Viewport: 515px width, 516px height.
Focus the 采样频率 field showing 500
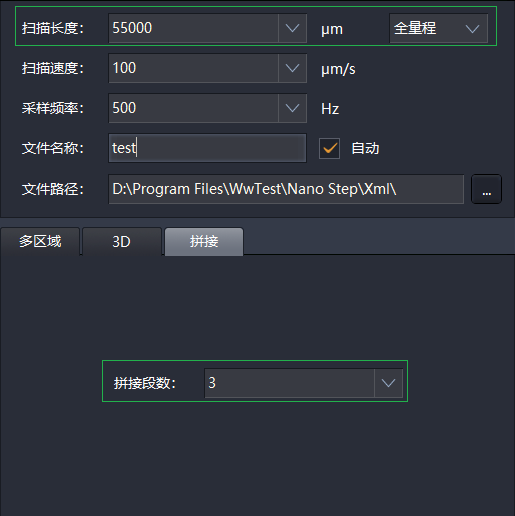[193, 108]
